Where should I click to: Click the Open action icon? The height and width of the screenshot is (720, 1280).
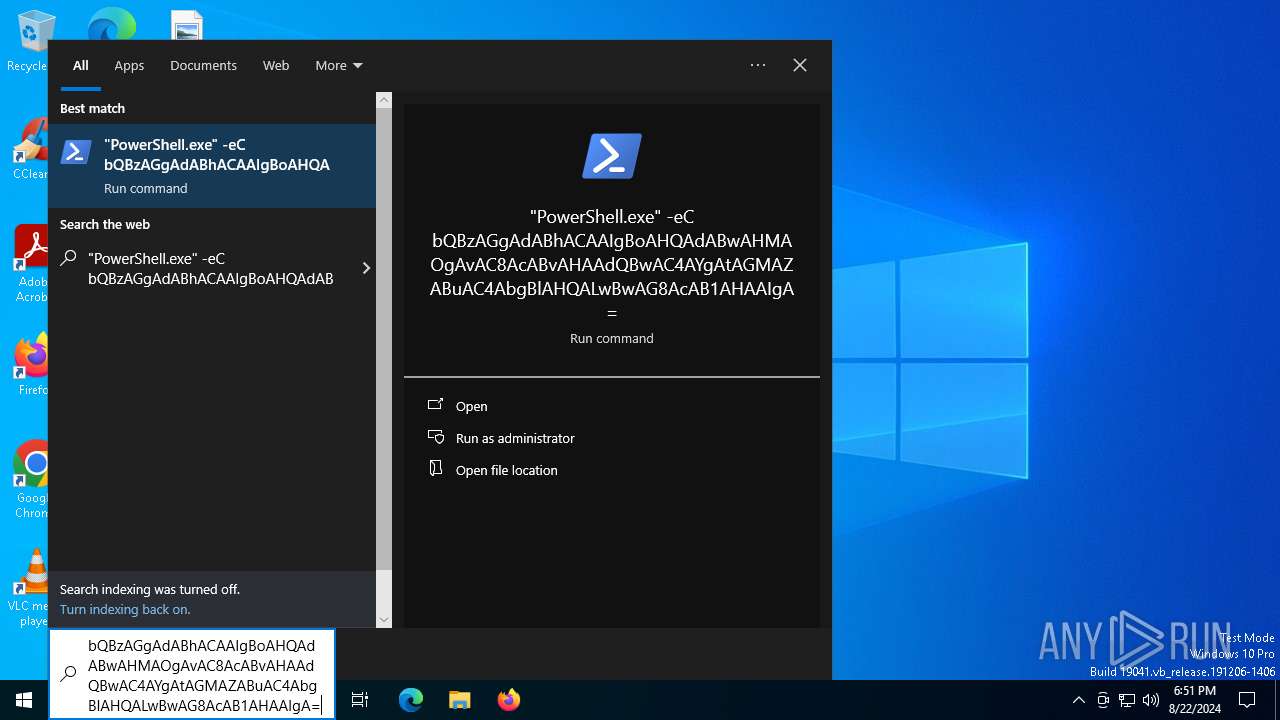coord(435,405)
